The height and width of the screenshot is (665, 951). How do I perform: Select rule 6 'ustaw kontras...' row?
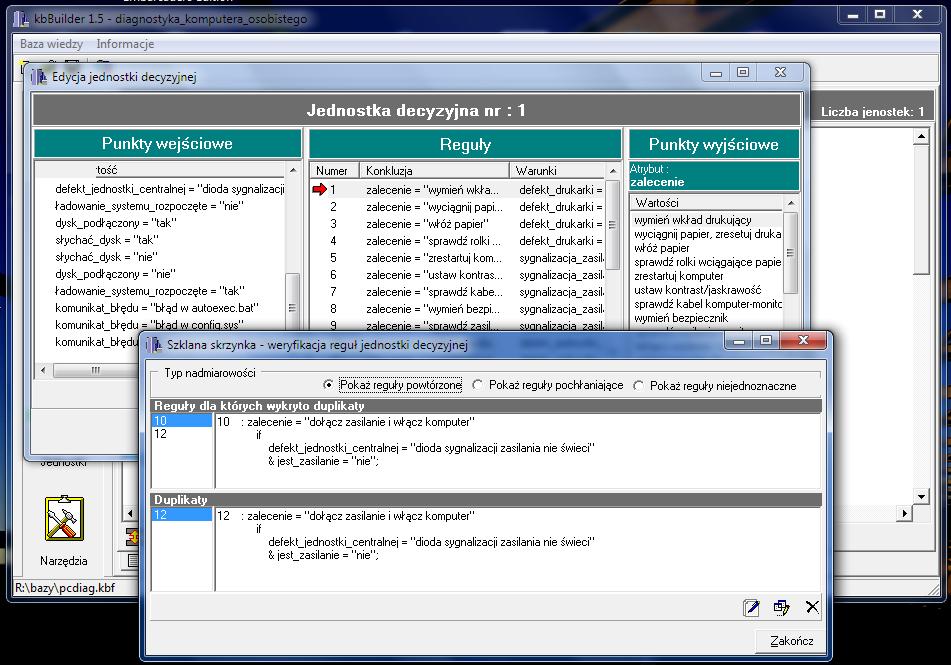tap(458, 275)
